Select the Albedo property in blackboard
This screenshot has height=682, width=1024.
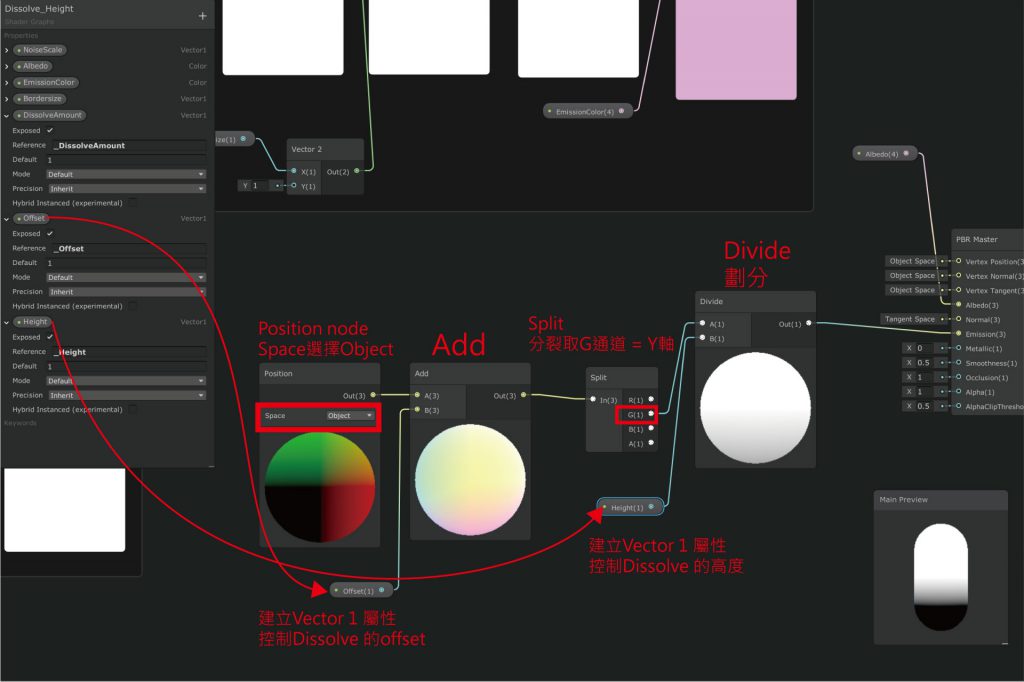[36, 66]
